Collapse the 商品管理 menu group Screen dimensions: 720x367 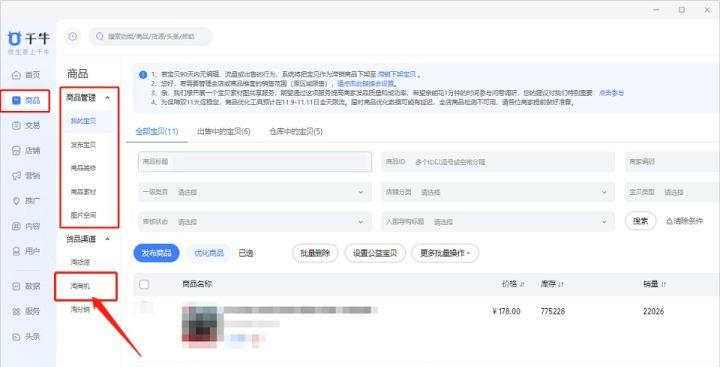tap(107, 98)
